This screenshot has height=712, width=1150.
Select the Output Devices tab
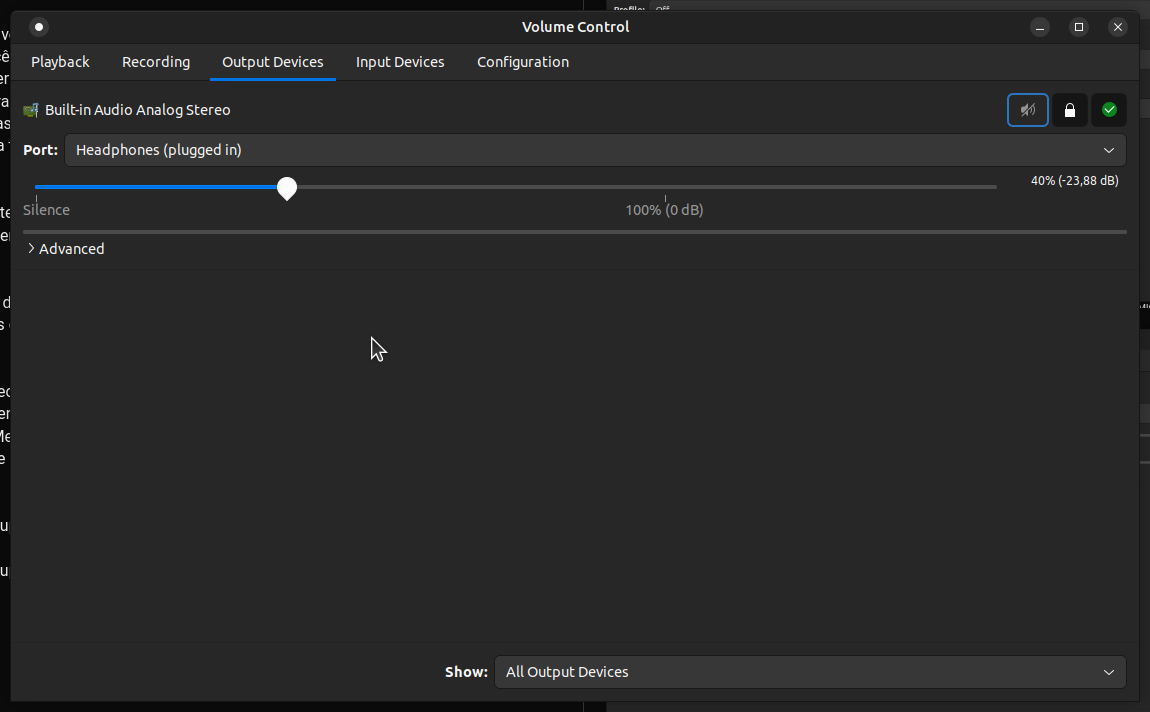(273, 62)
